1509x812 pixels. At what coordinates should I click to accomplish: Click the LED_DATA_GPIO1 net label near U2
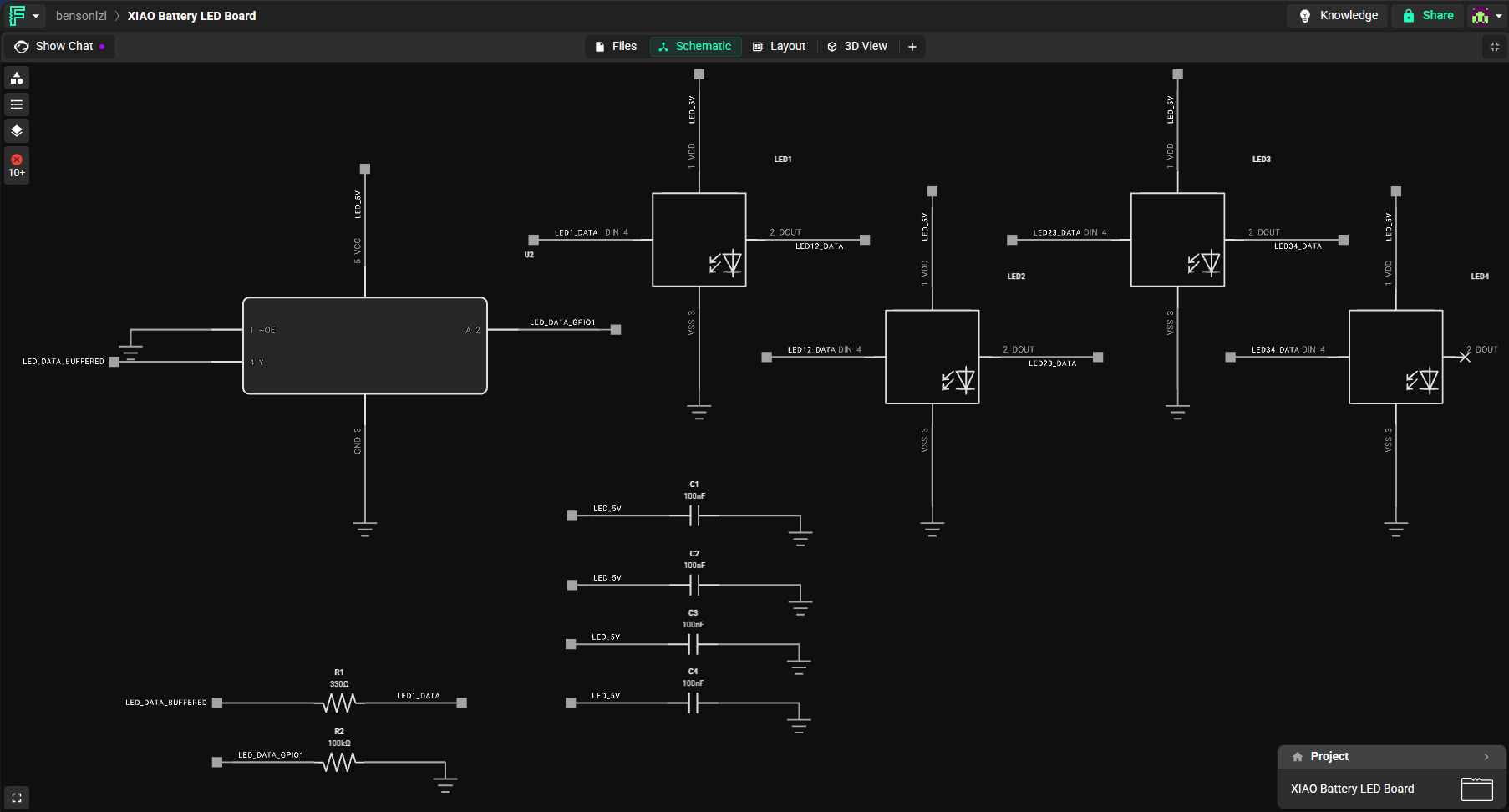[562, 322]
